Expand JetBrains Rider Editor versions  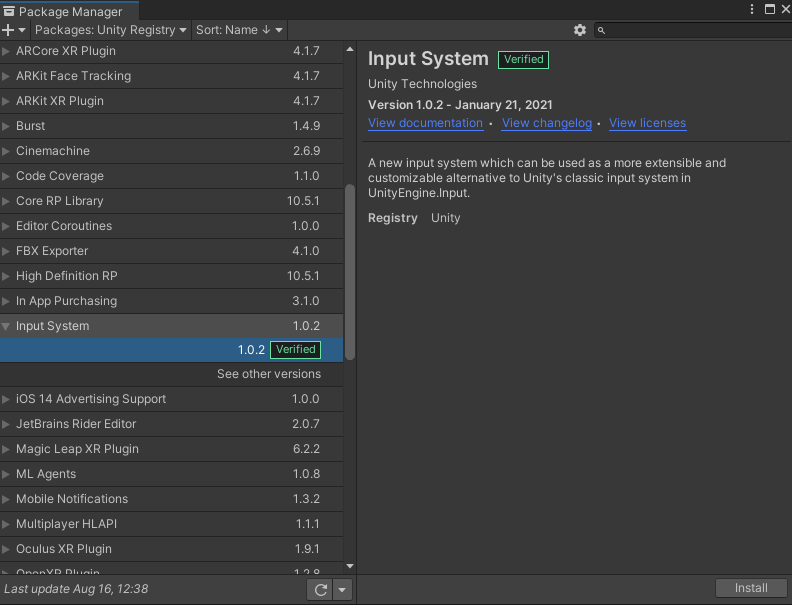click(6, 424)
